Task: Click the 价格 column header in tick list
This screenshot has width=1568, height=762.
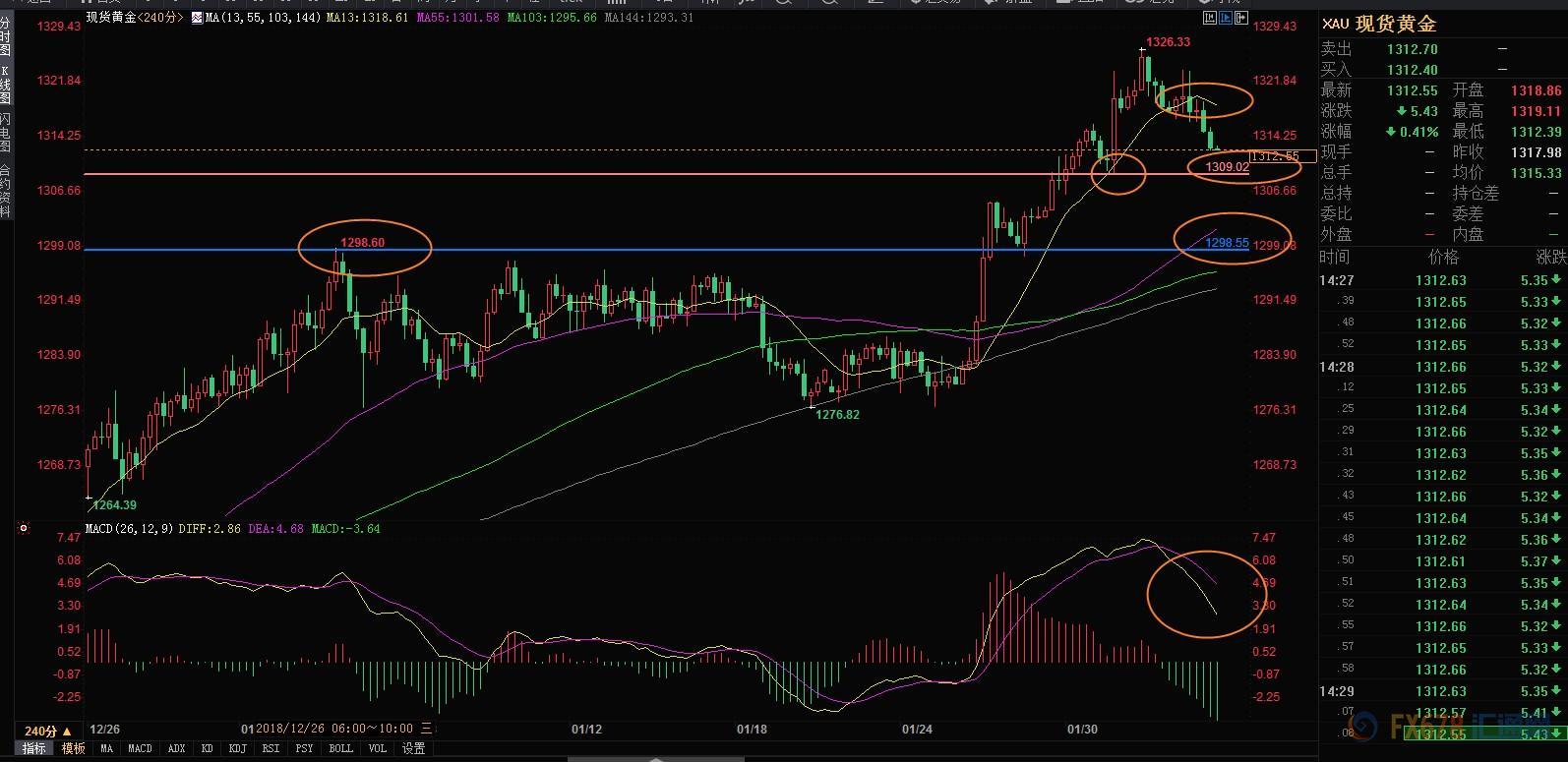Action: [x=1443, y=258]
